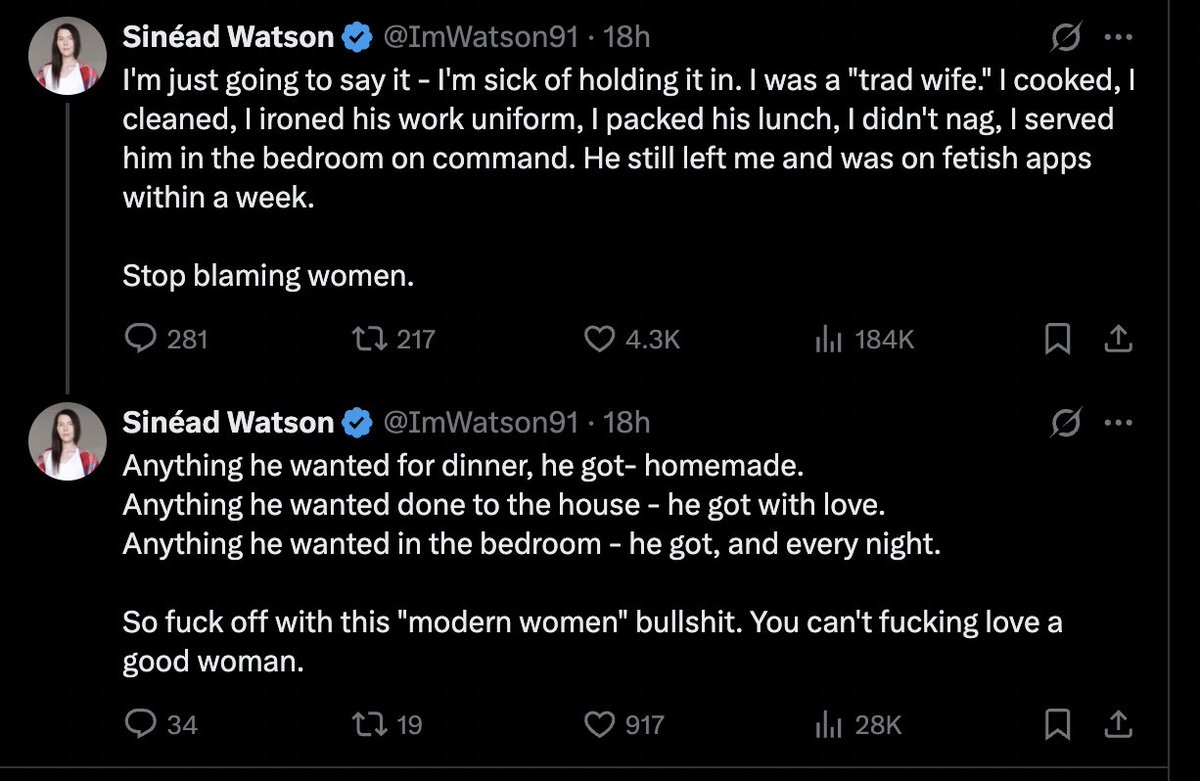Open the 18h timestamp of second tweet
This screenshot has height=781, width=1200.
click(x=628, y=423)
